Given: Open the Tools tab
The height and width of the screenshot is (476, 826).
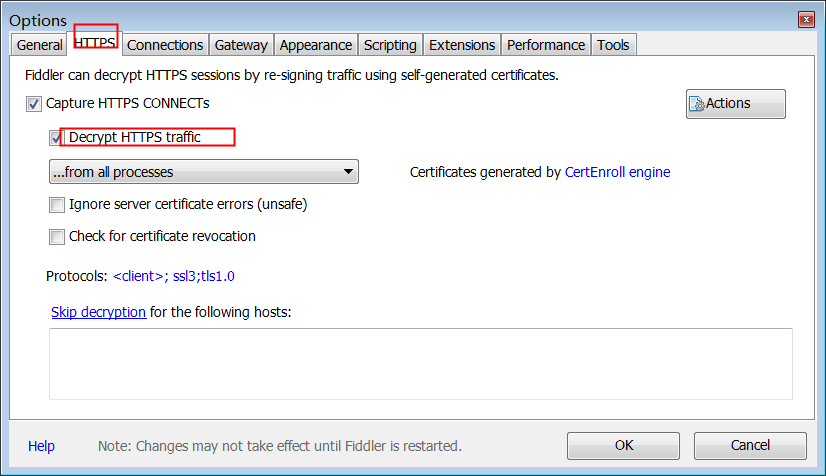Looking at the screenshot, I should (613, 45).
